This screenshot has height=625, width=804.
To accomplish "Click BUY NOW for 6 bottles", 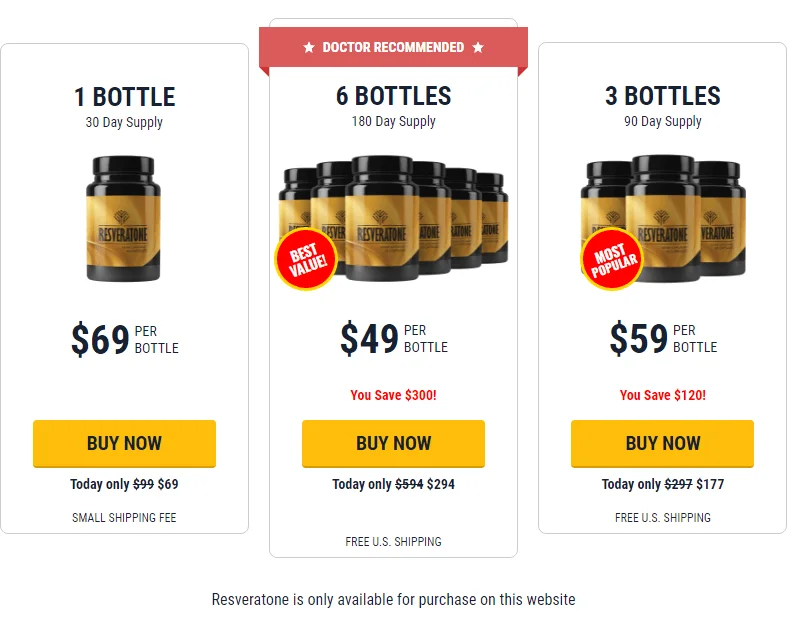I will click(x=393, y=443).
